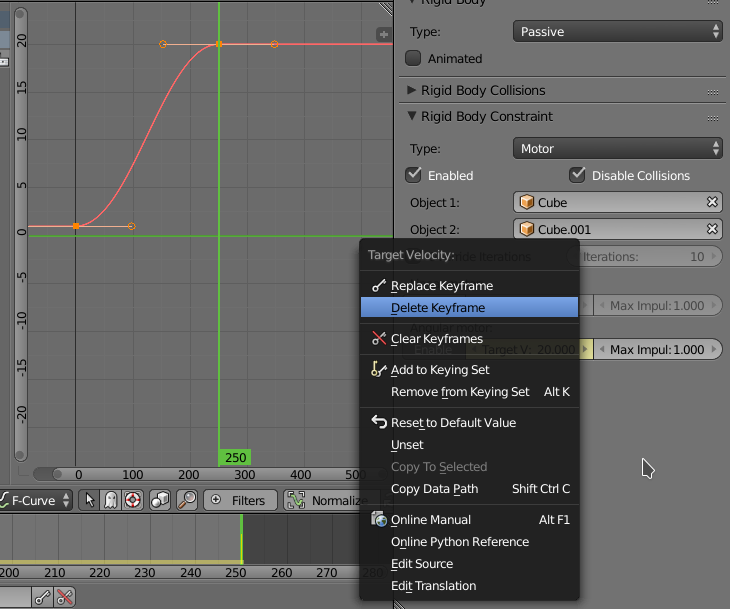Clear the Object 1 Cube field
Screen dimensions: 730x609
point(712,202)
